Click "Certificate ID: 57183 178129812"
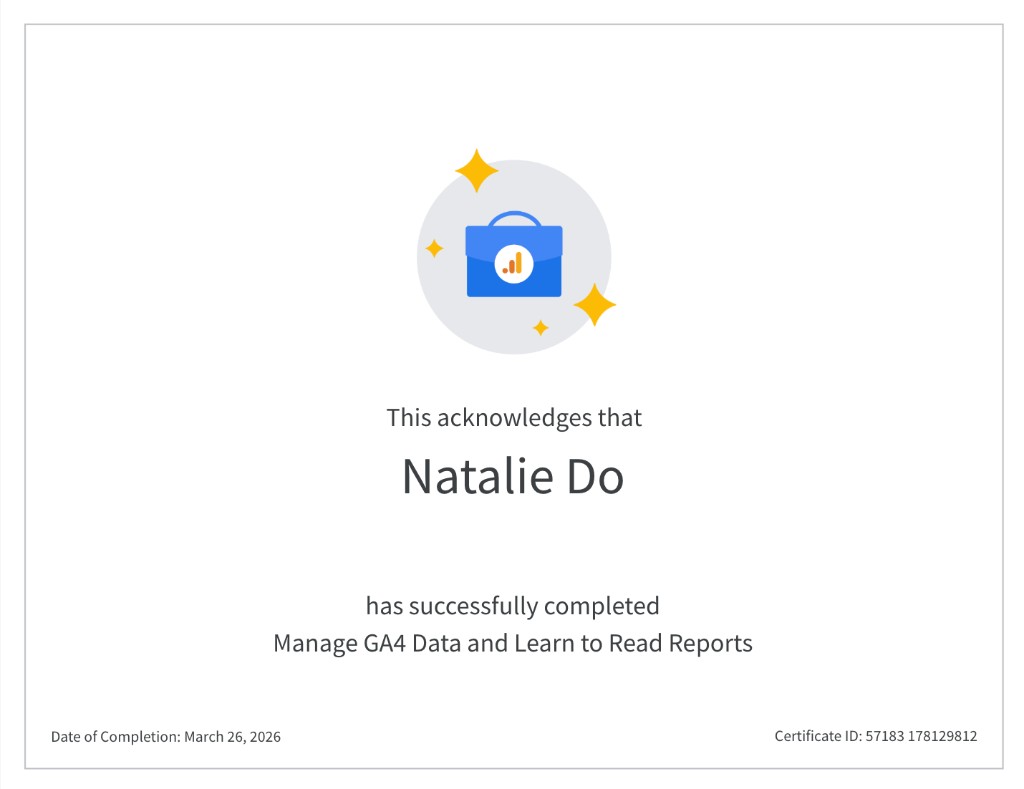Image resolution: width=1024 pixels, height=789 pixels. 876,736
